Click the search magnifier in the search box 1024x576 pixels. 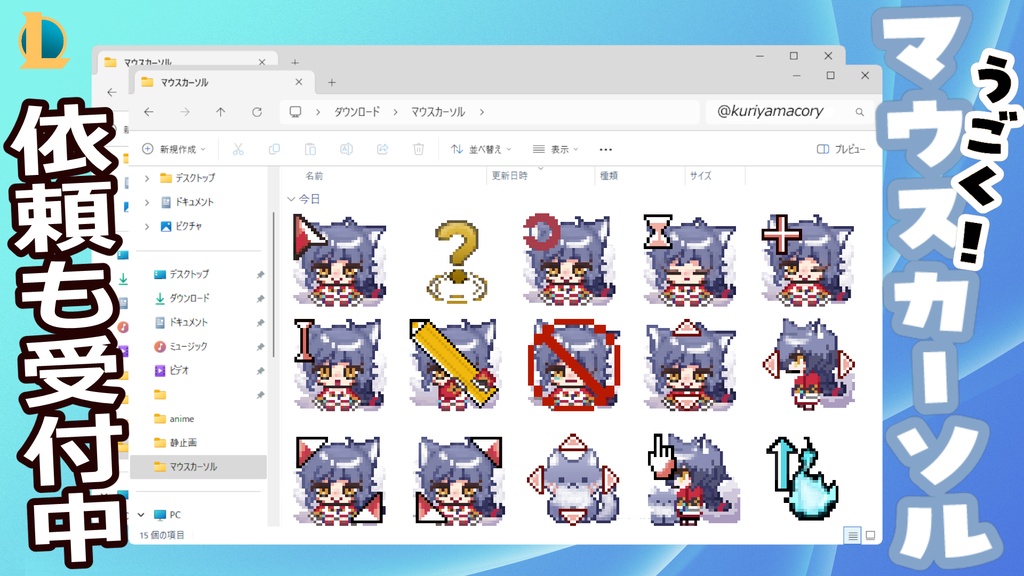click(x=858, y=113)
